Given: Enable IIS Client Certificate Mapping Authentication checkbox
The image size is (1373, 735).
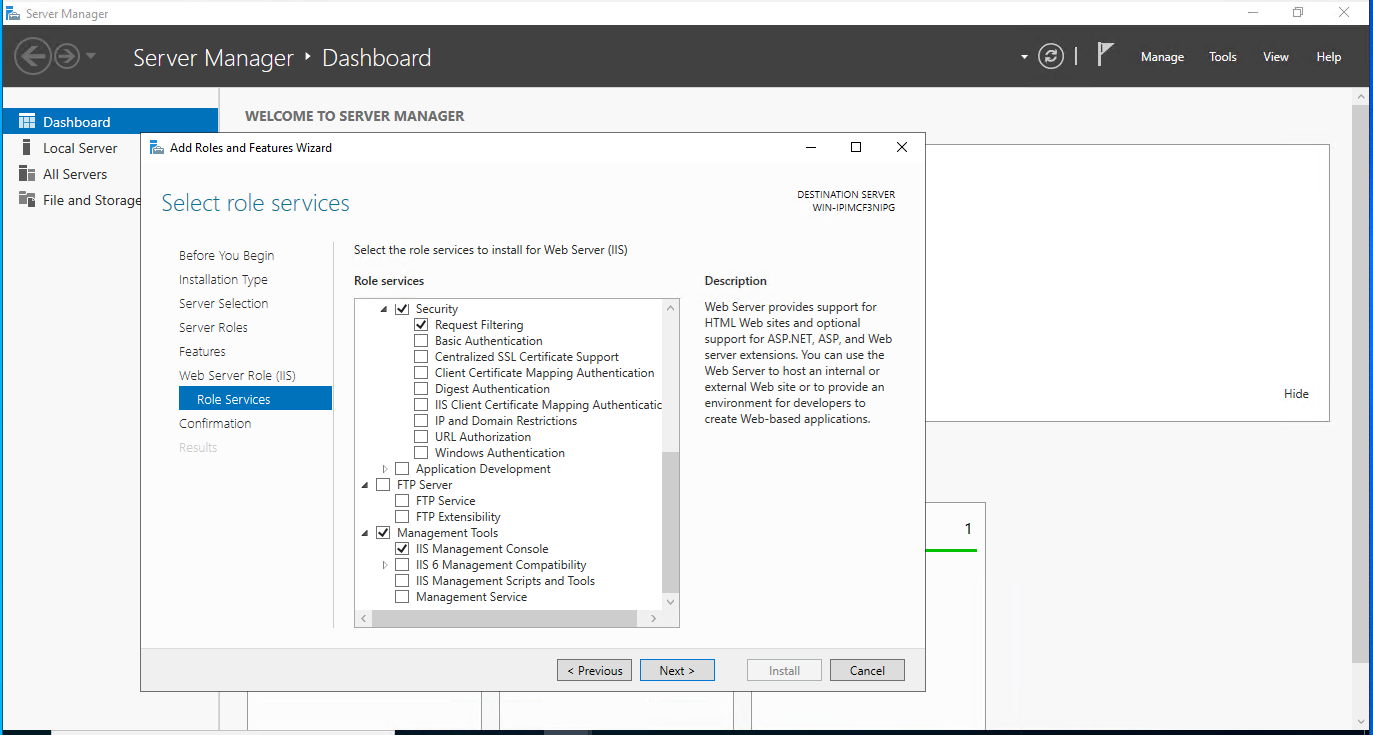Looking at the screenshot, I should 421,405.
